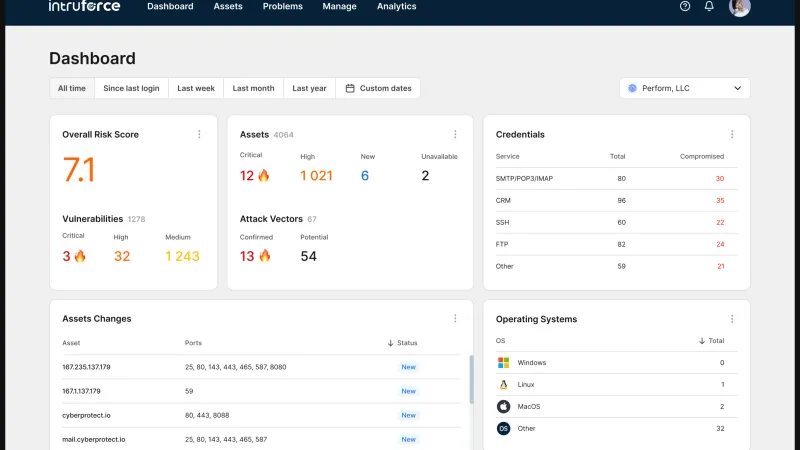
Task: Click the potential attack vectors count 54
Action: [309, 256]
